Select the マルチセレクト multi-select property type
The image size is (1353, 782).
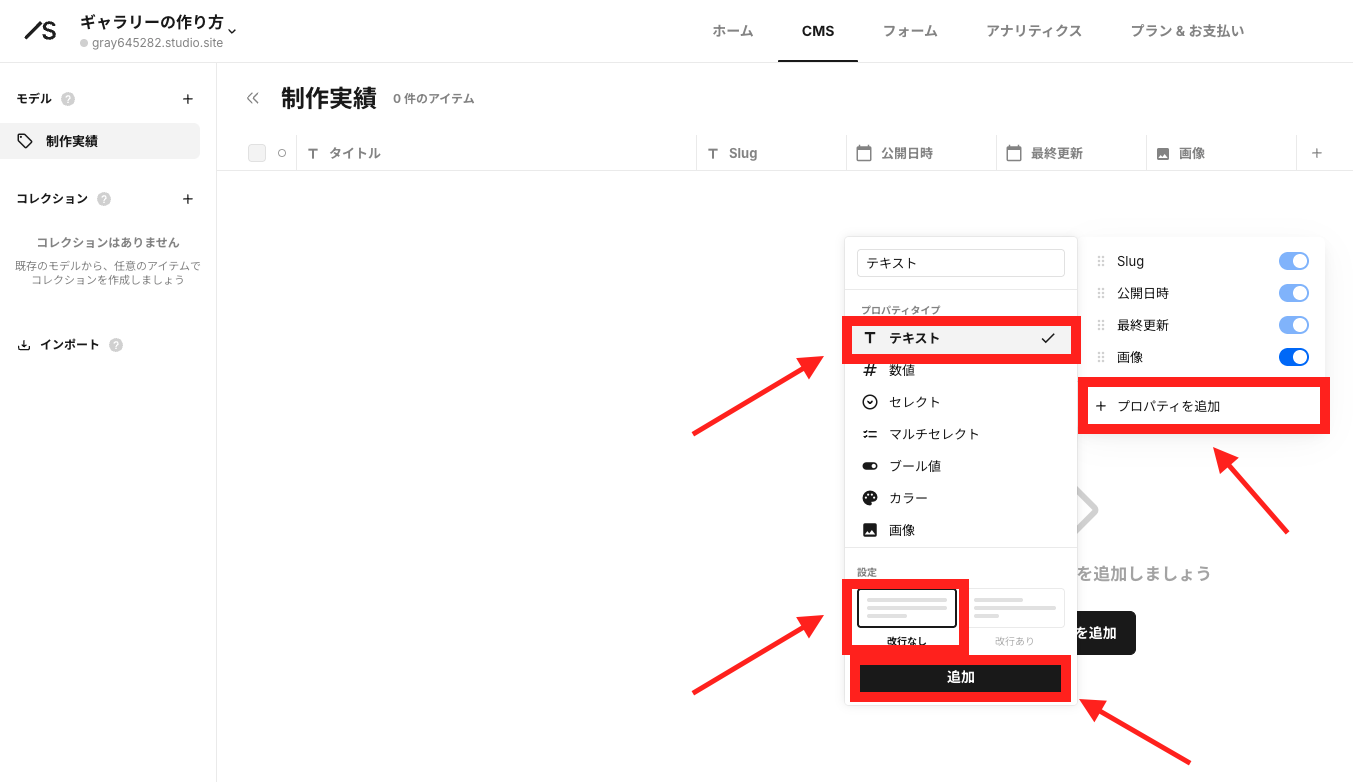coord(935,433)
